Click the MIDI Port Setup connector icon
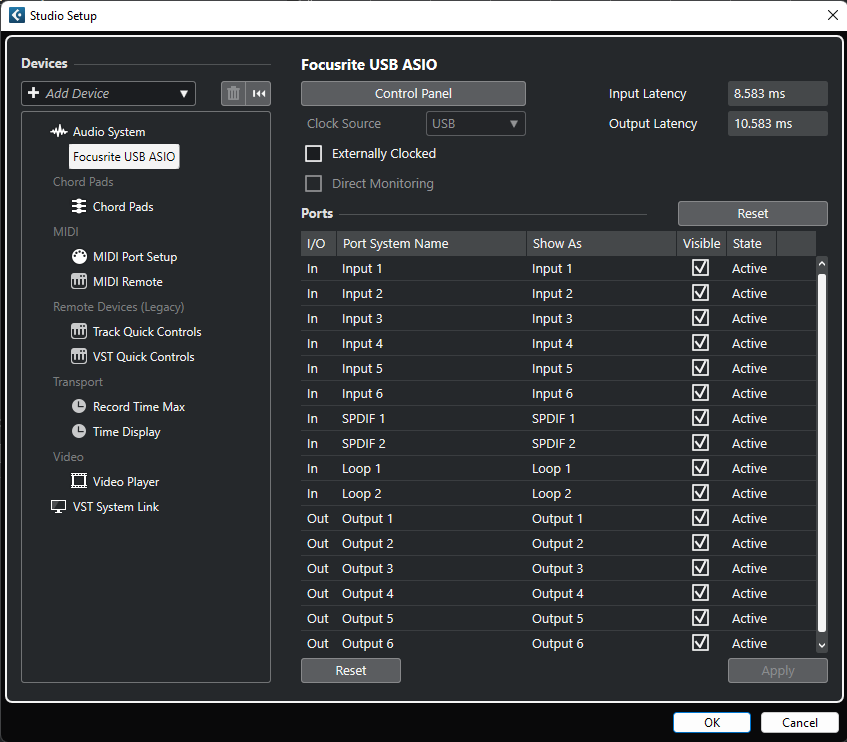Viewport: 847px width, 742px height. pyautogui.click(x=79, y=257)
